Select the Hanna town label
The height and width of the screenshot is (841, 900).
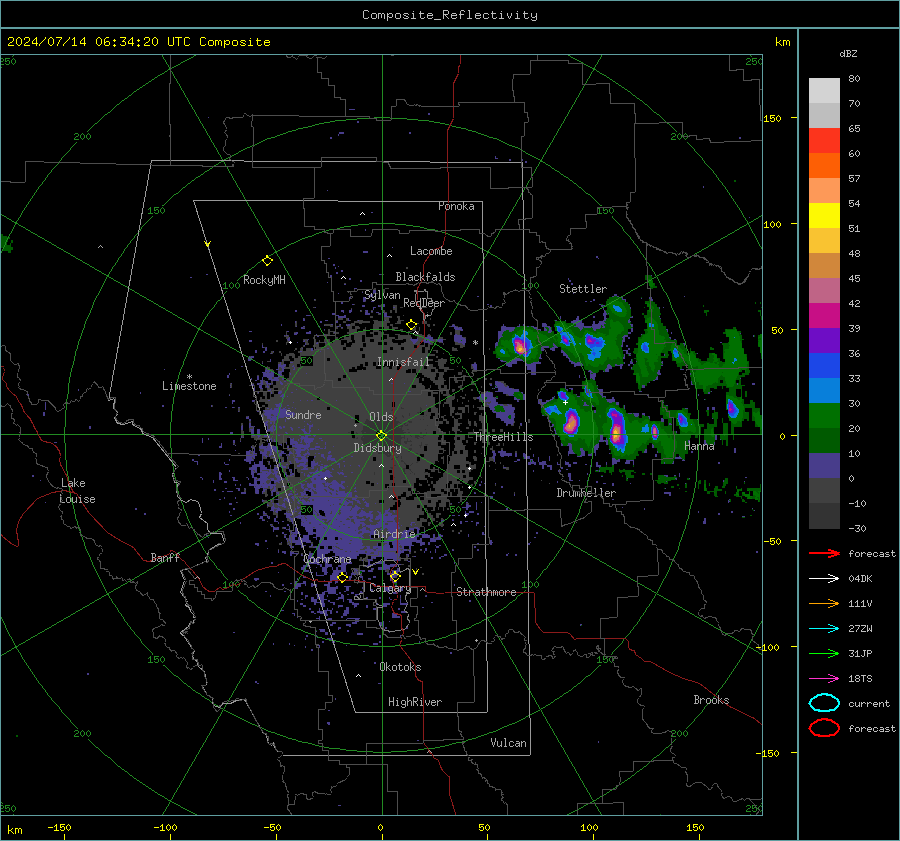(699, 446)
